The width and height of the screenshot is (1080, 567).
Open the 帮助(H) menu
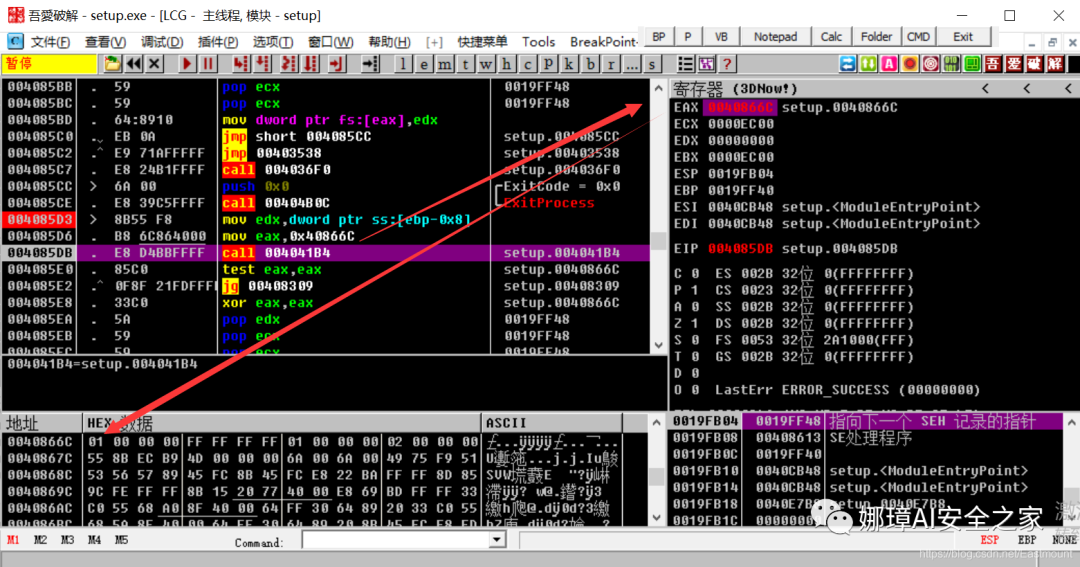coord(389,42)
